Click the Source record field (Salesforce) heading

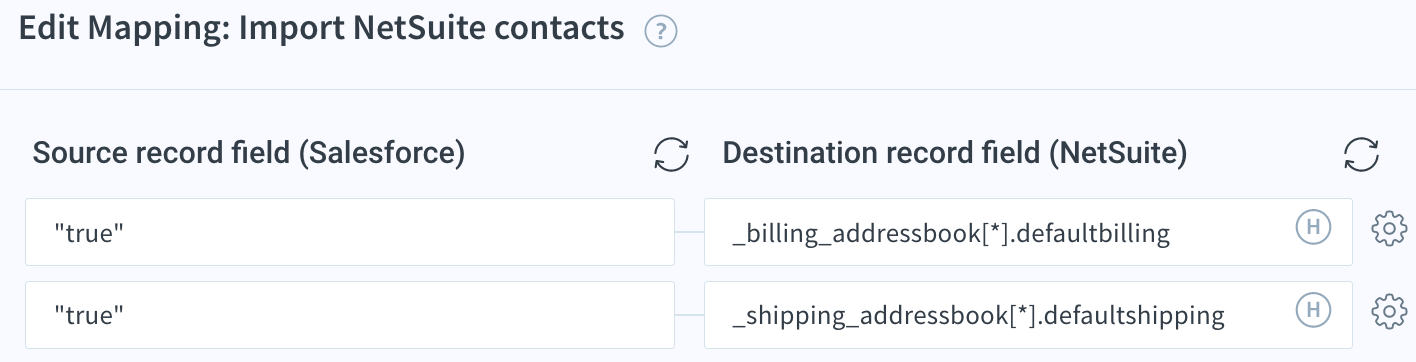(249, 154)
